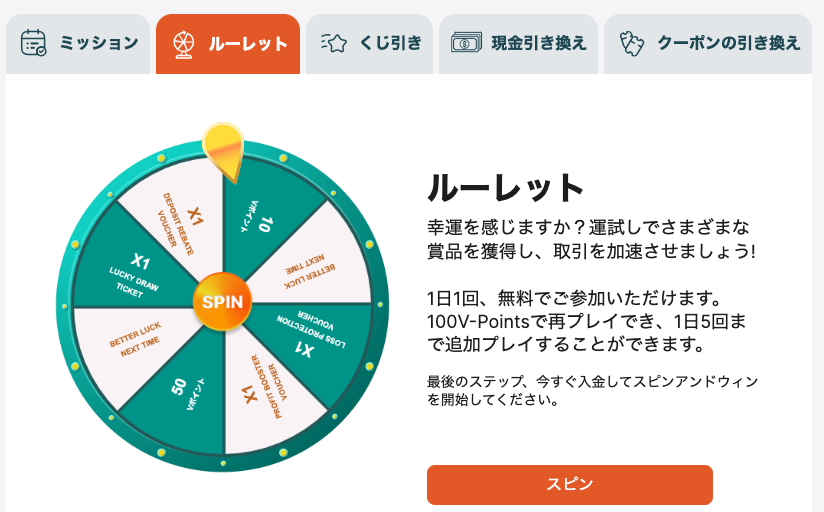Open the ミッション tab
Screen dimensions: 824x512
[78, 44]
